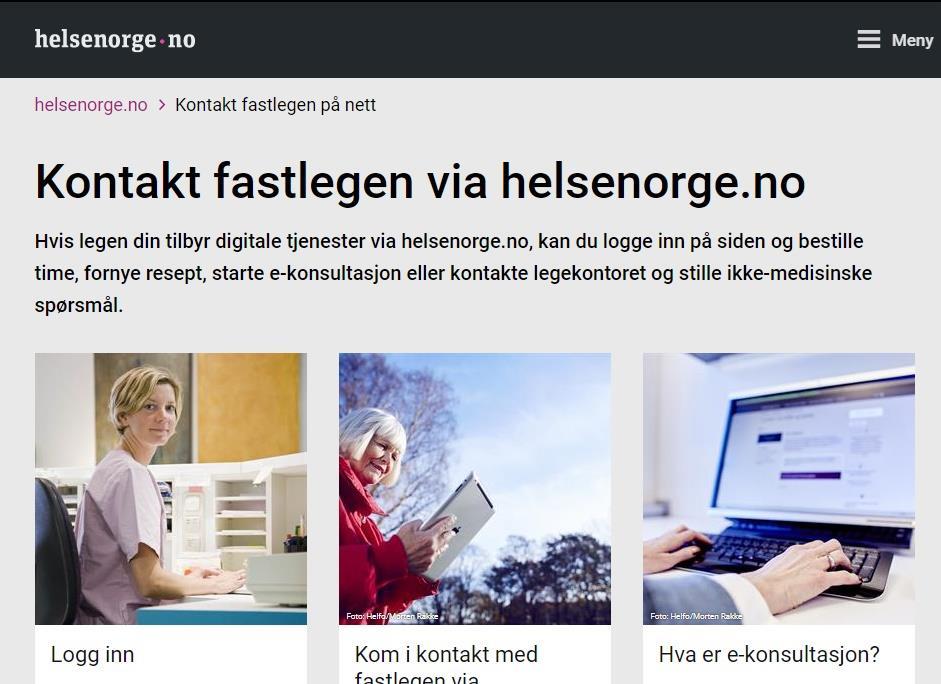Open the nurse-at-desk thumbnail
The image size is (941, 684).
(171, 488)
